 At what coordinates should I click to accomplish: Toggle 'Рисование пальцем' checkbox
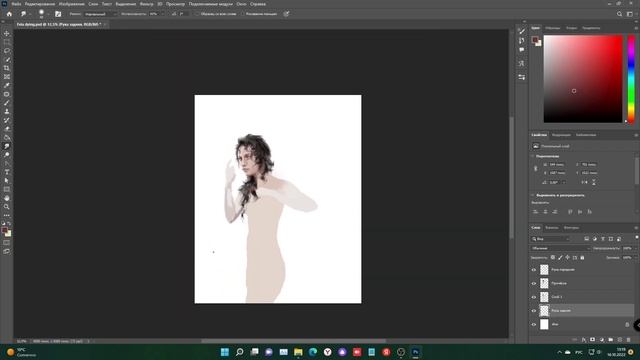click(x=242, y=14)
